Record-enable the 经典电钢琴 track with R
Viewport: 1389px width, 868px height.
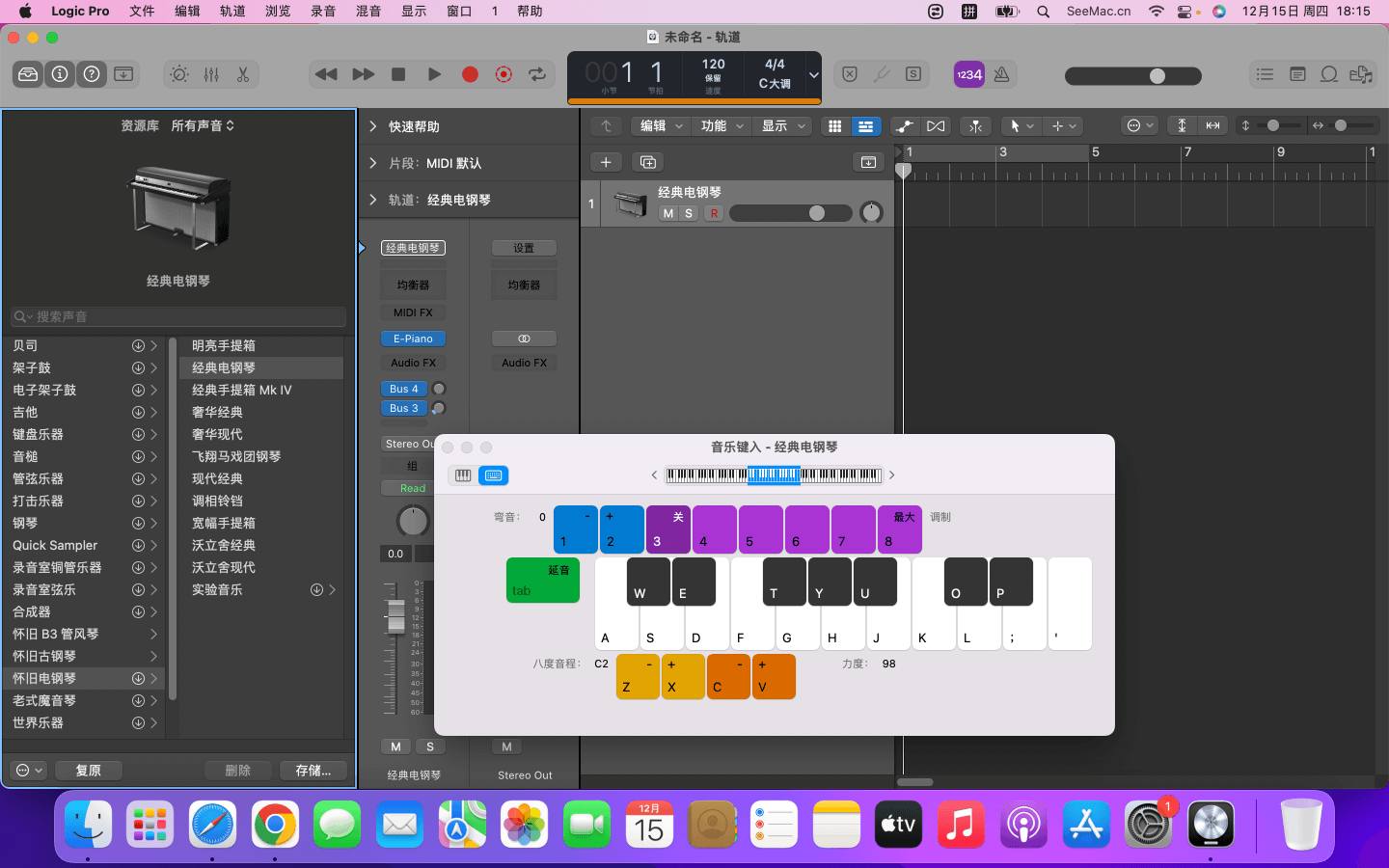pyautogui.click(x=714, y=213)
